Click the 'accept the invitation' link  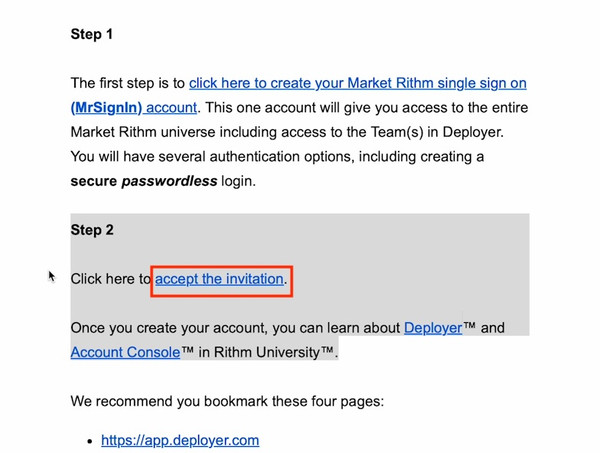pyautogui.click(x=219, y=279)
